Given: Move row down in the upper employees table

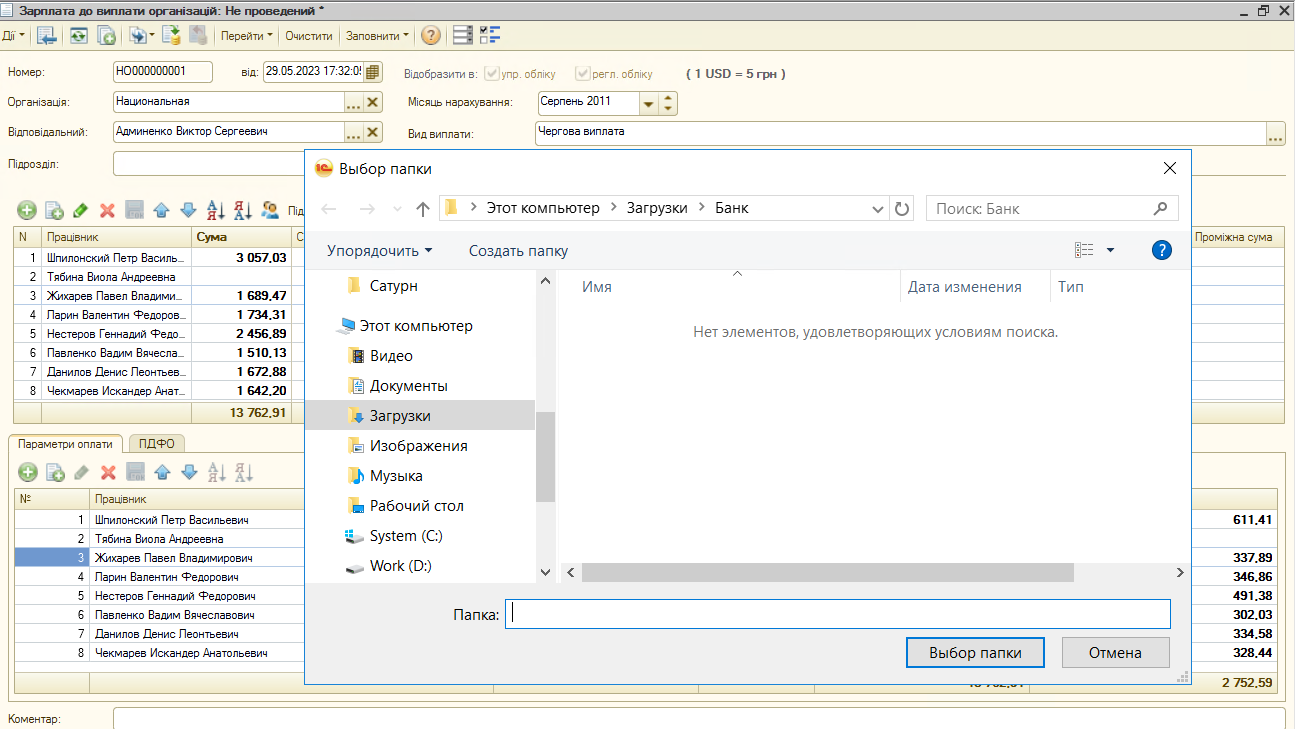Looking at the screenshot, I should (x=188, y=210).
